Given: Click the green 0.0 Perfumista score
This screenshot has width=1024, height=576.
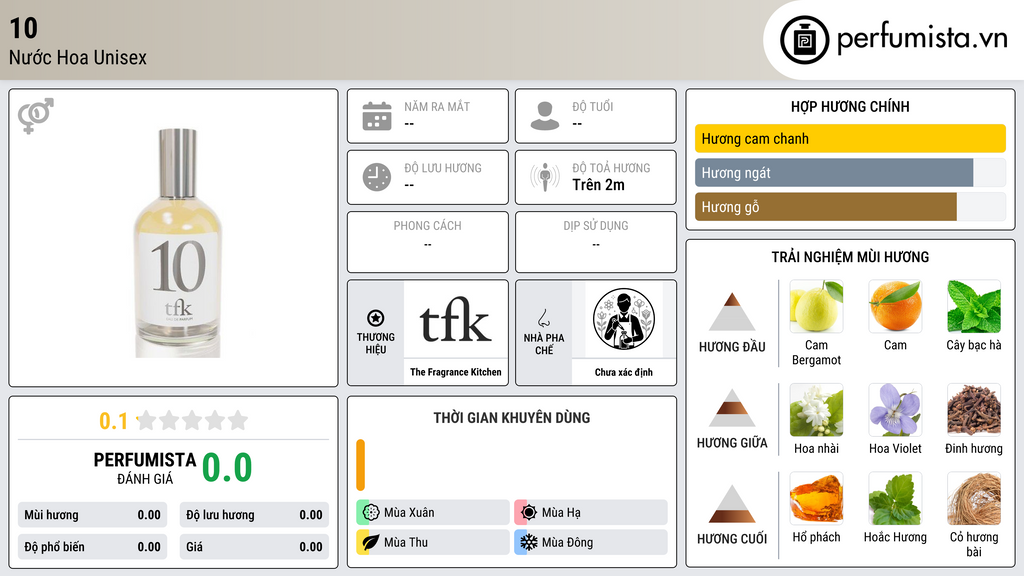Looking at the screenshot, I should click(x=227, y=468).
